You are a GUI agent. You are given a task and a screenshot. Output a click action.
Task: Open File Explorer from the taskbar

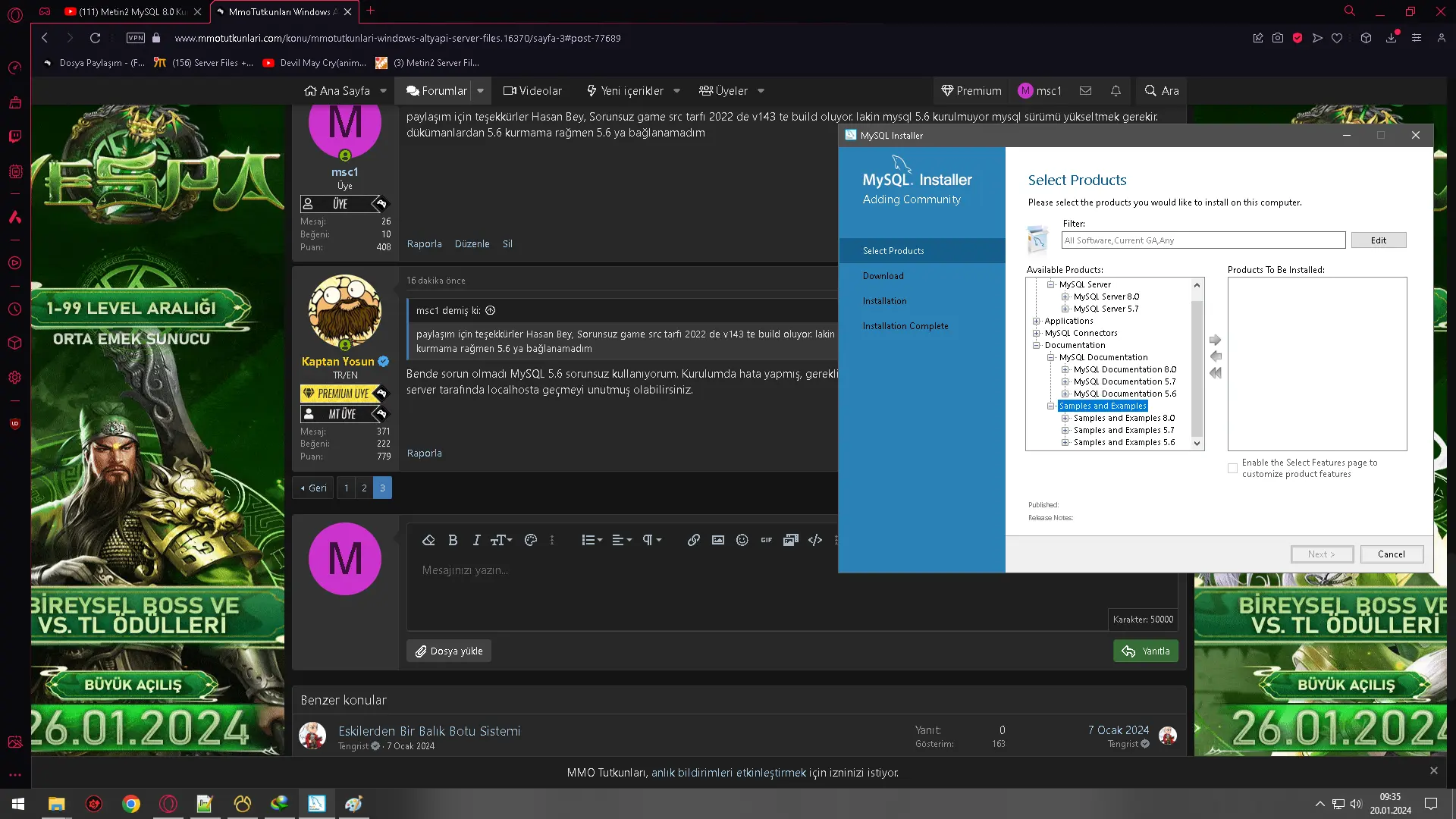click(x=57, y=804)
